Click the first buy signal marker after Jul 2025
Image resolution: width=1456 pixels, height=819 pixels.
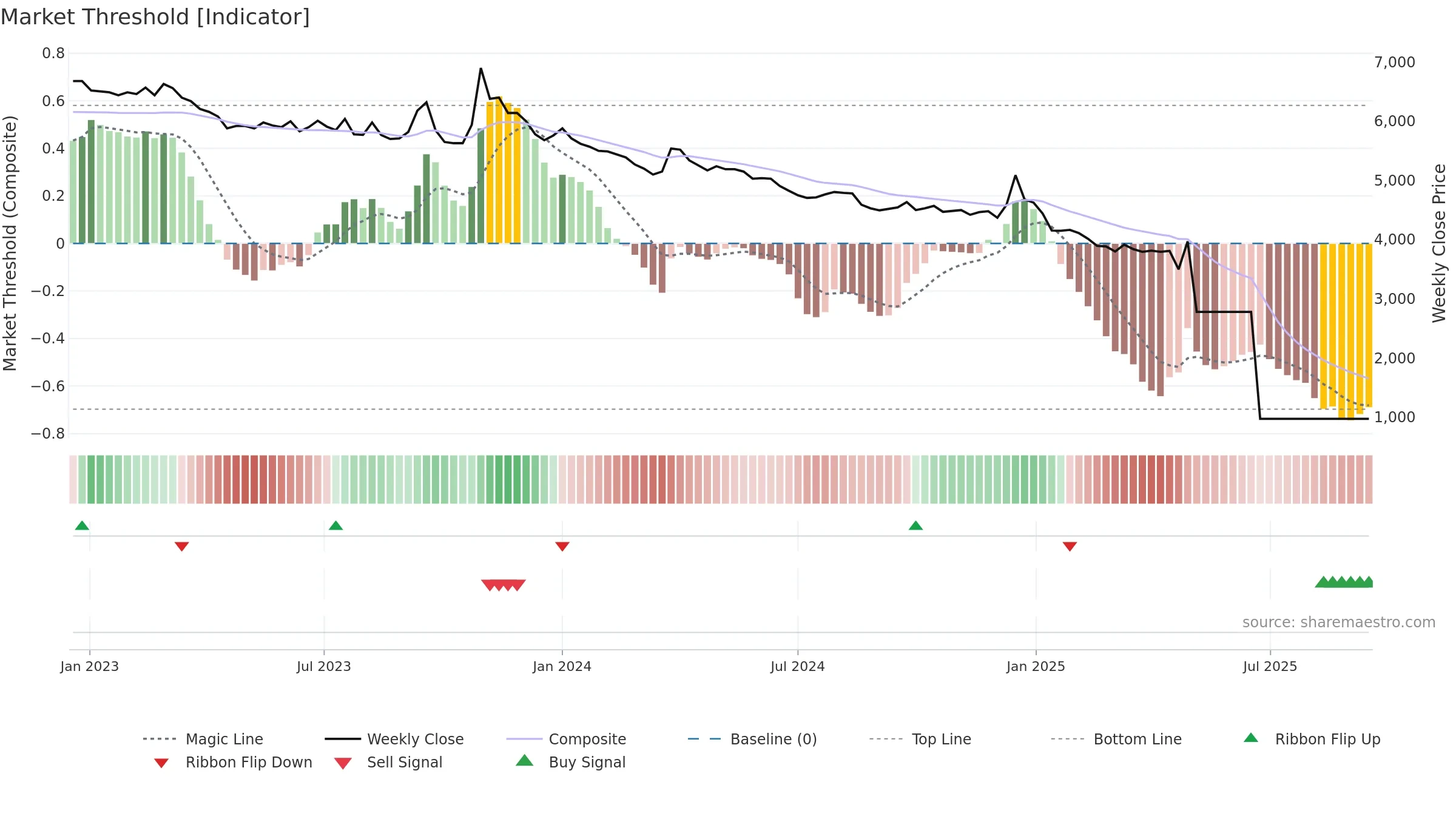(x=1323, y=582)
